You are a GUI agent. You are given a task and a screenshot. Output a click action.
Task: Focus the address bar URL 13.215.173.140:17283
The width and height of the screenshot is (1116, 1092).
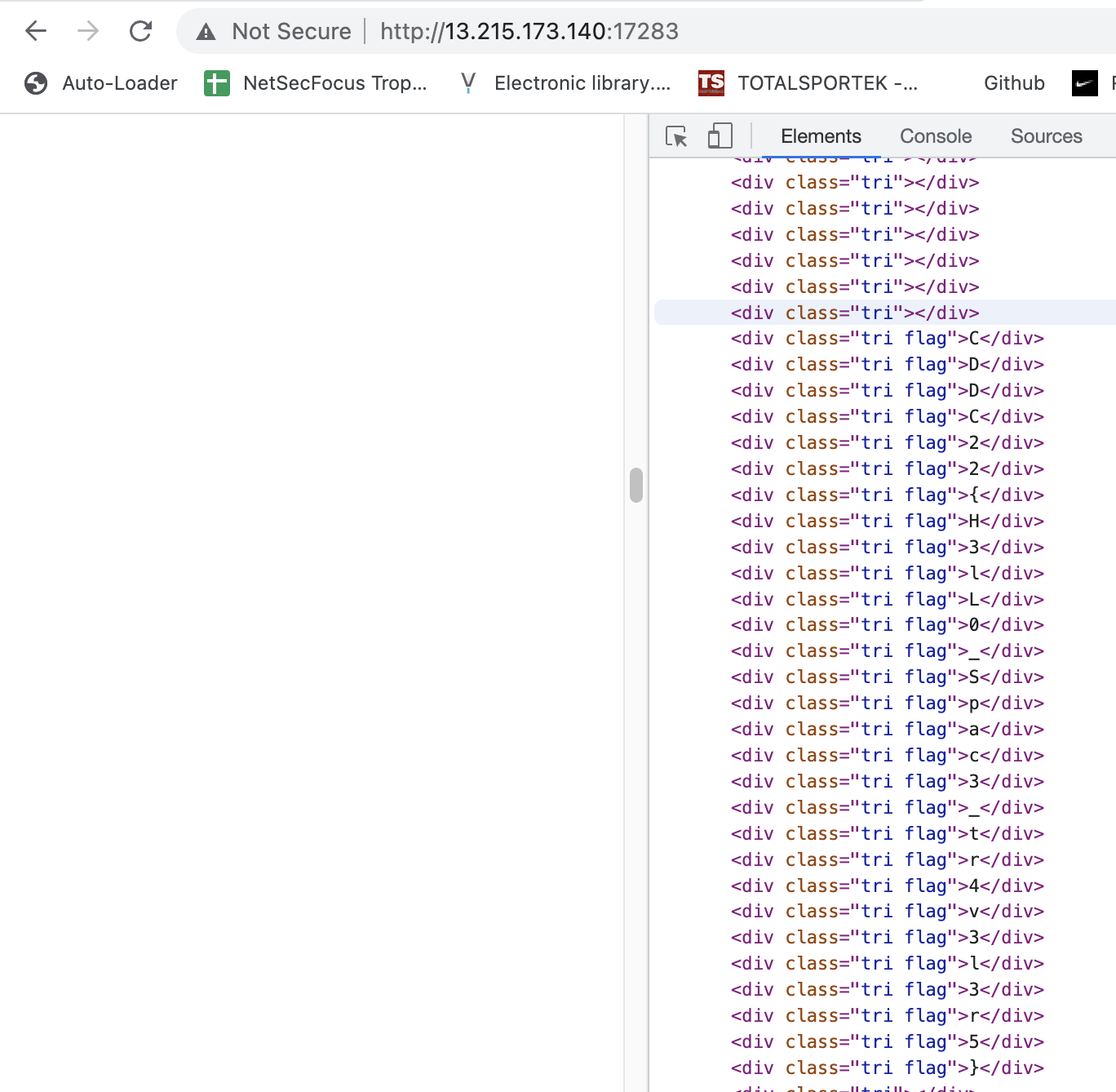point(529,31)
